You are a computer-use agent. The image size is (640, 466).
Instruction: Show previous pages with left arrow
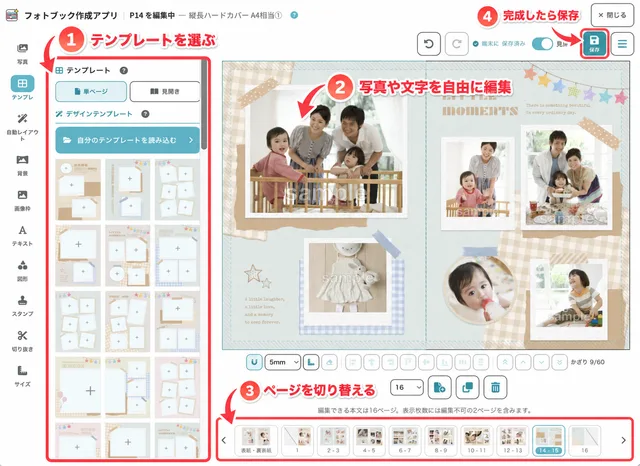[x=224, y=440]
